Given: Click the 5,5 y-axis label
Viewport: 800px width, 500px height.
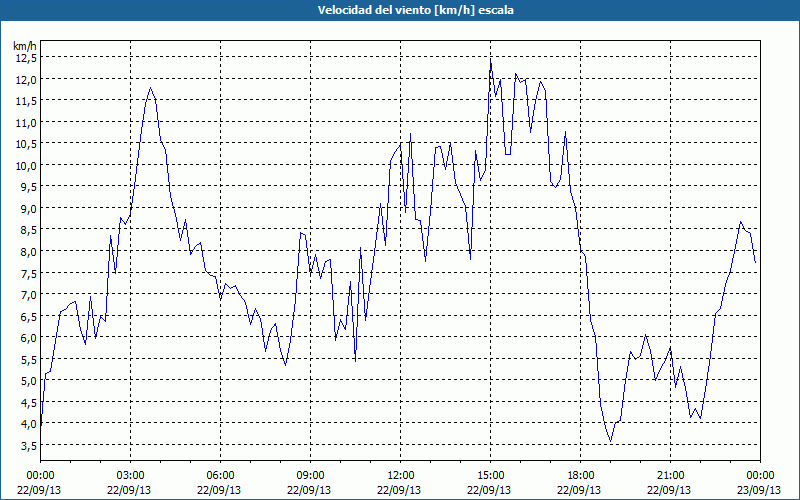Looking at the screenshot, I should pyautogui.click(x=29, y=360).
